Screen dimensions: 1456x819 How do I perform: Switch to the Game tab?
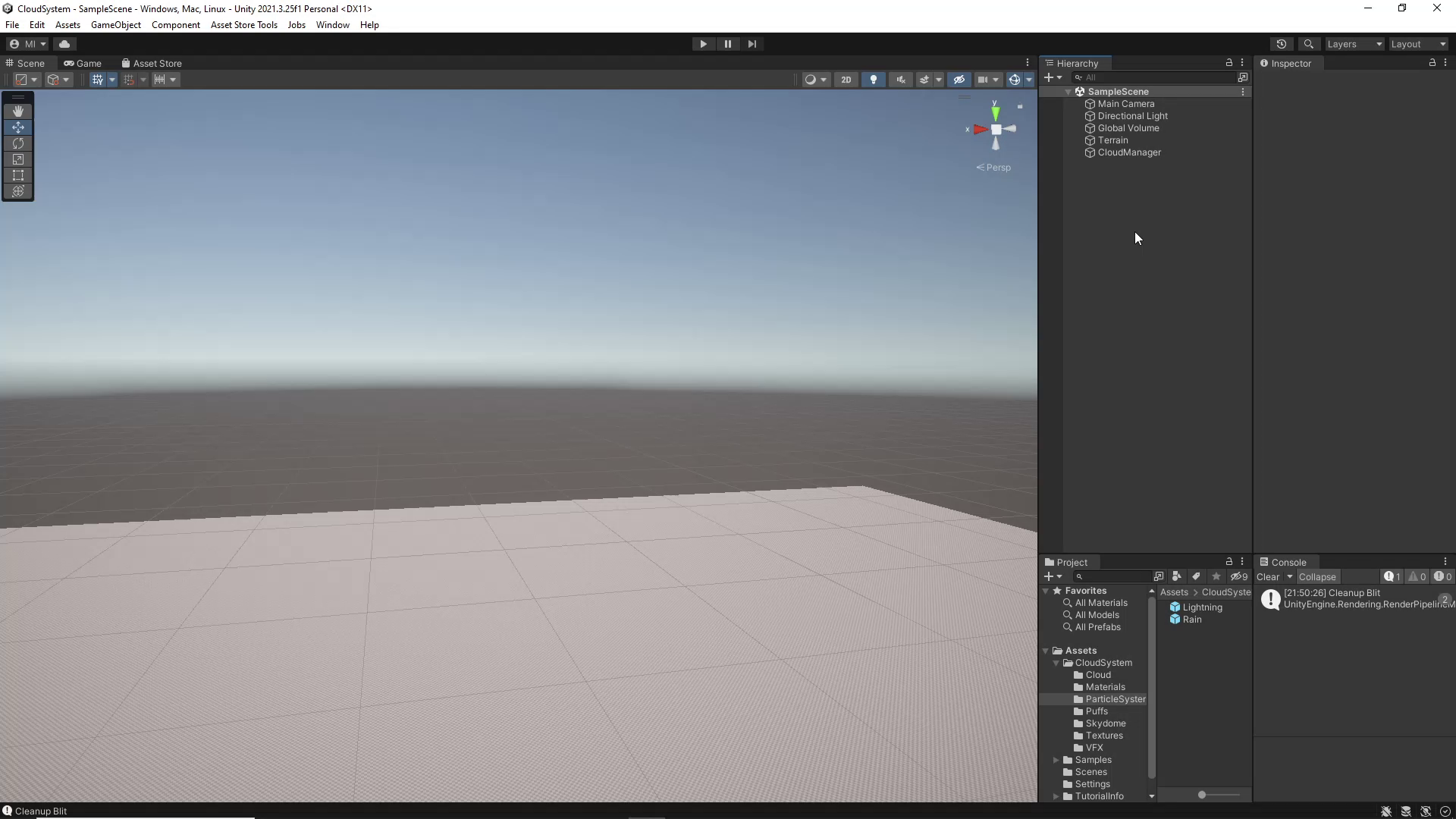point(83,63)
